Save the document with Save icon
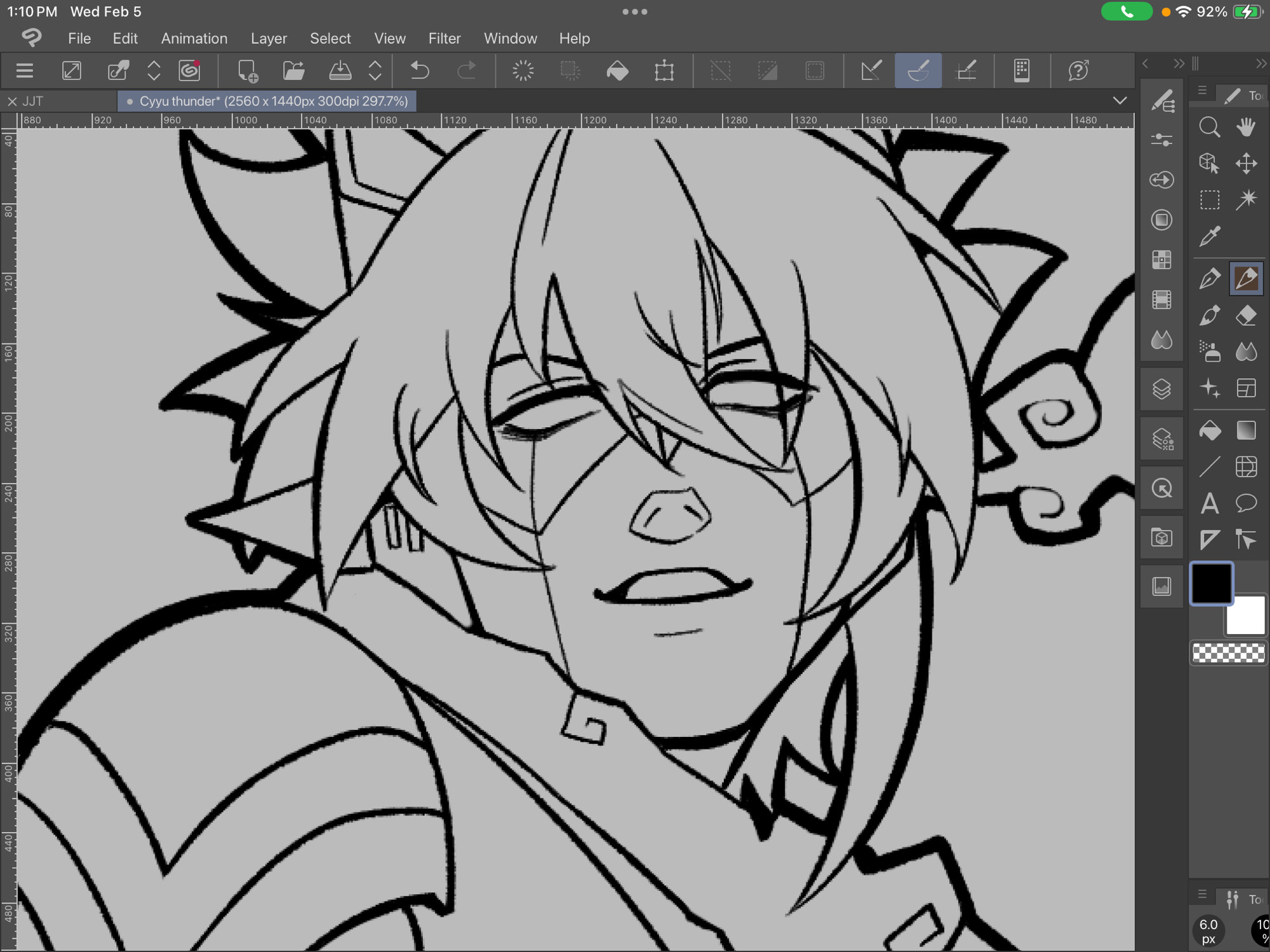Viewport: 1270px width, 952px height. coord(340,70)
